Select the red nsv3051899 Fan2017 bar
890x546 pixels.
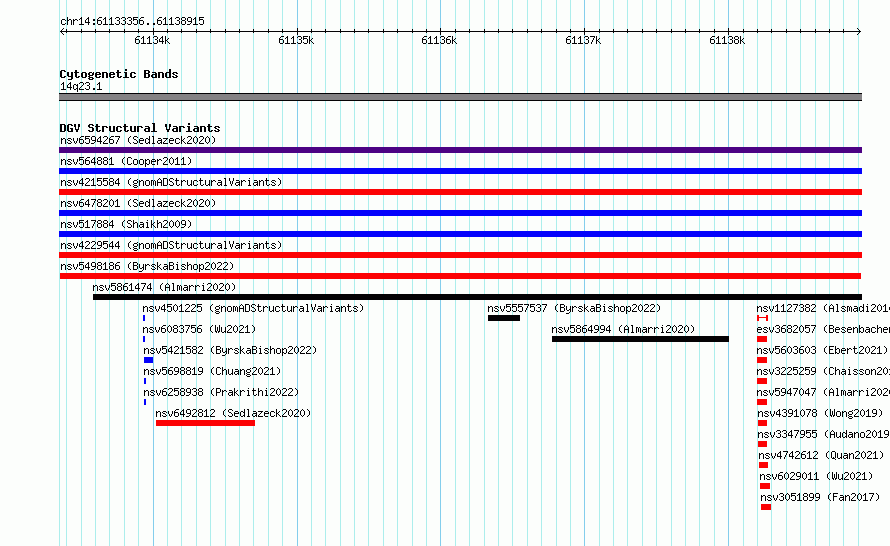766,507
